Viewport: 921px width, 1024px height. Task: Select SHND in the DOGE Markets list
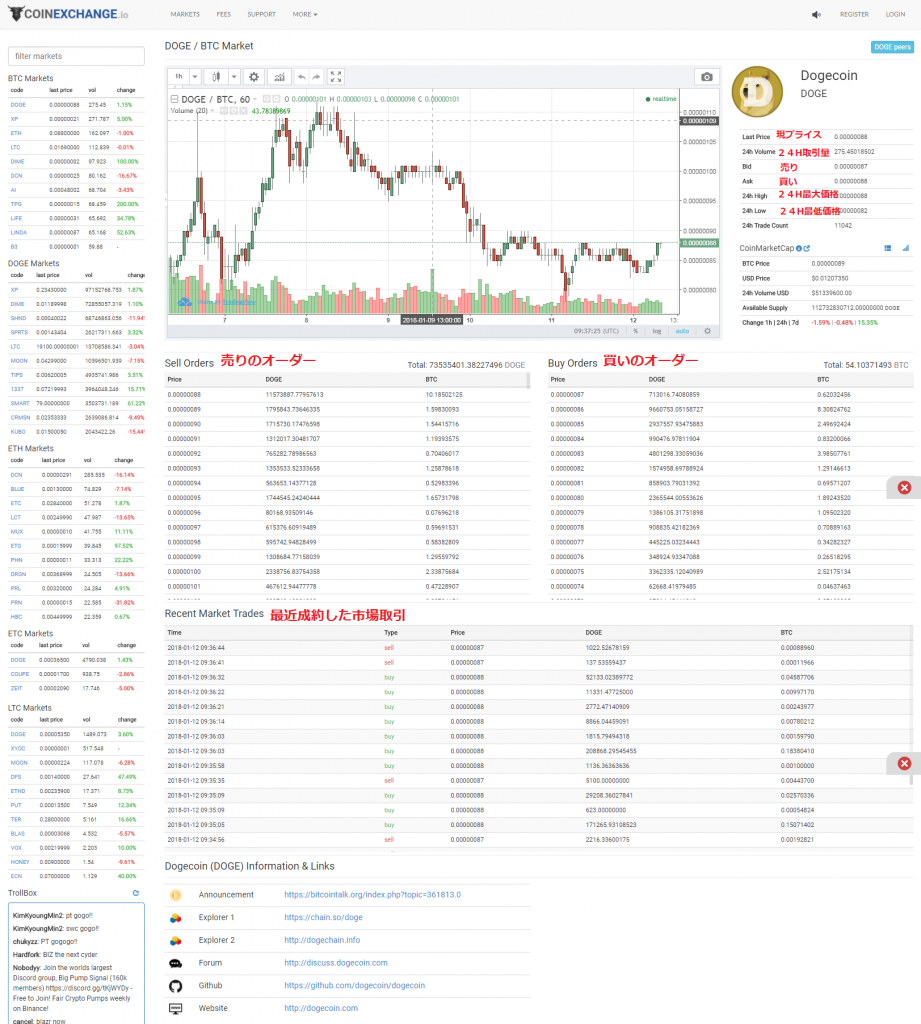18,318
